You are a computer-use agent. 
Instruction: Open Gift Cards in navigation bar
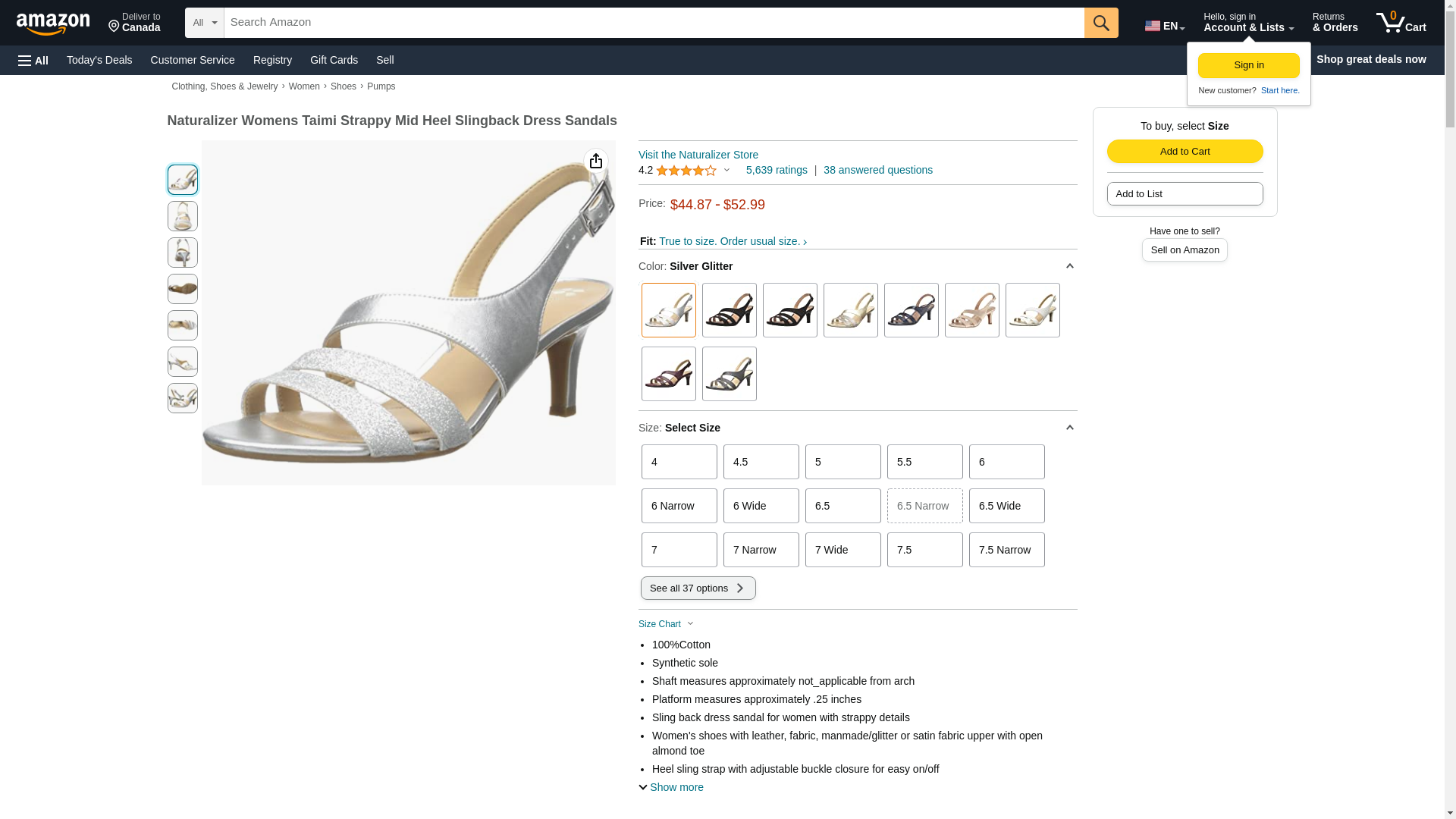tap(334, 60)
